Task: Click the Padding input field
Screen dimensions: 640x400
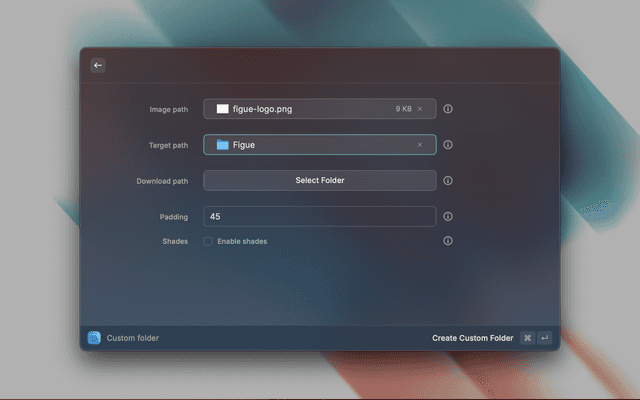Action: pyautogui.click(x=319, y=216)
